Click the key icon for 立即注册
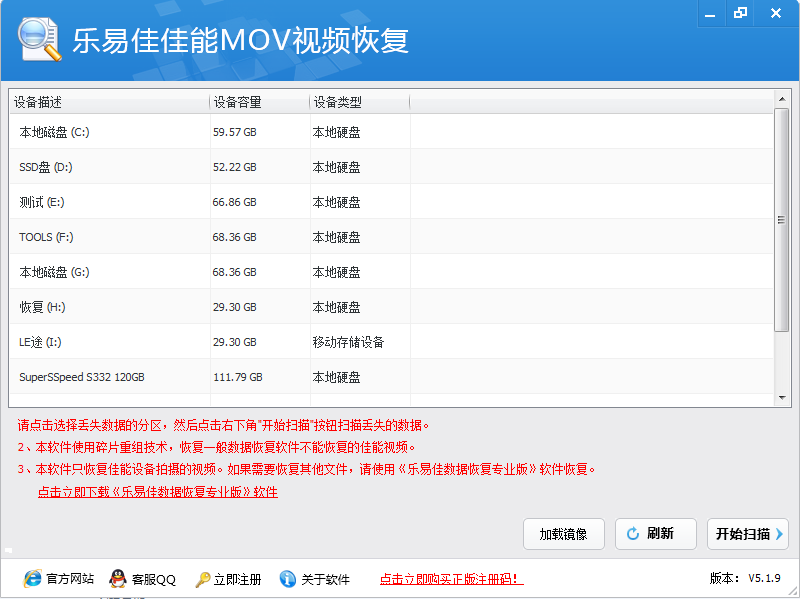The height and width of the screenshot is (599, 800). coord(203,579)
